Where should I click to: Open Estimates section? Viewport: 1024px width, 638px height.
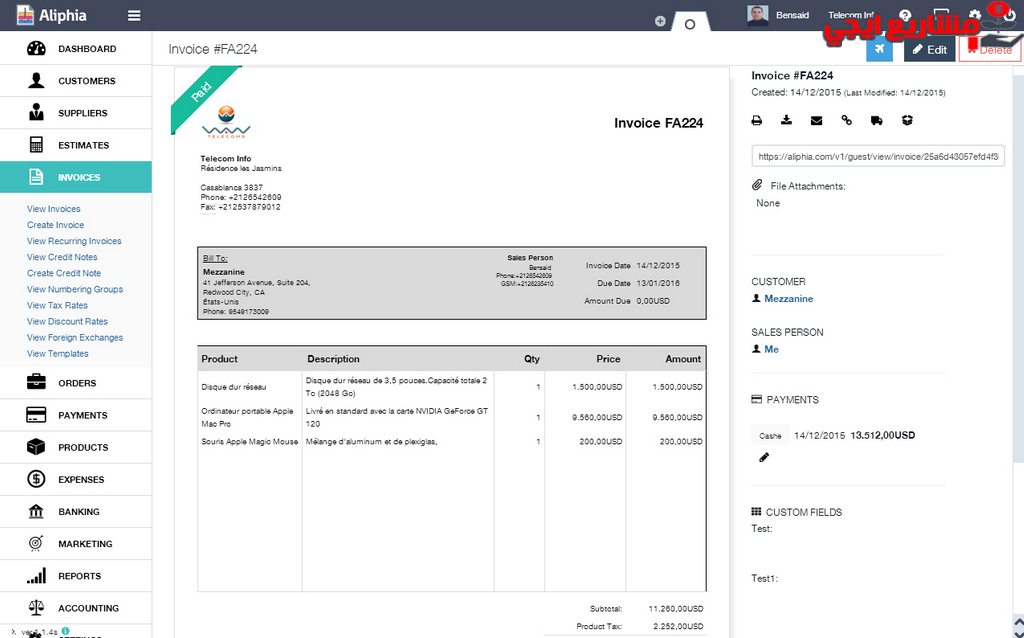click(x=76, y=145)
